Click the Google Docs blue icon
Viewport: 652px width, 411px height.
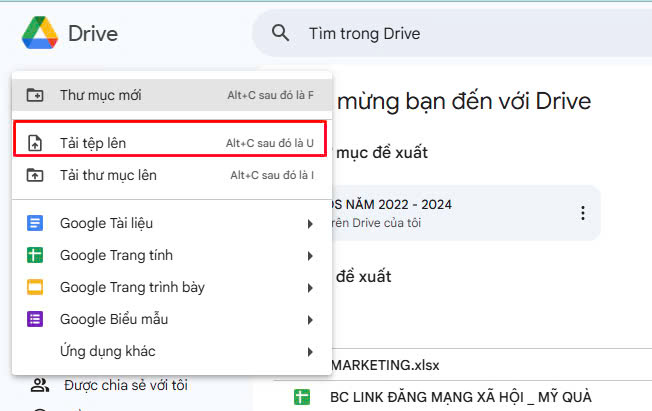tap(35, 223)
